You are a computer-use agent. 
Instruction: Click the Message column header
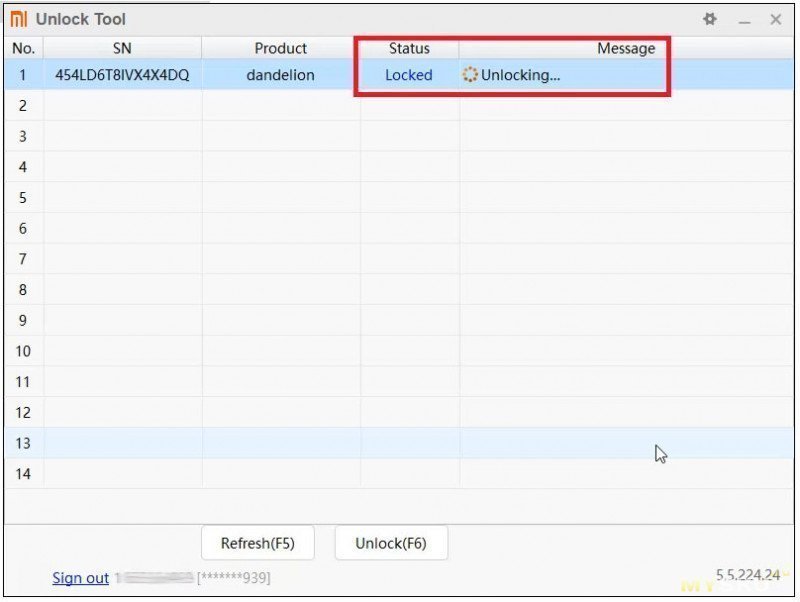[626, 48]
